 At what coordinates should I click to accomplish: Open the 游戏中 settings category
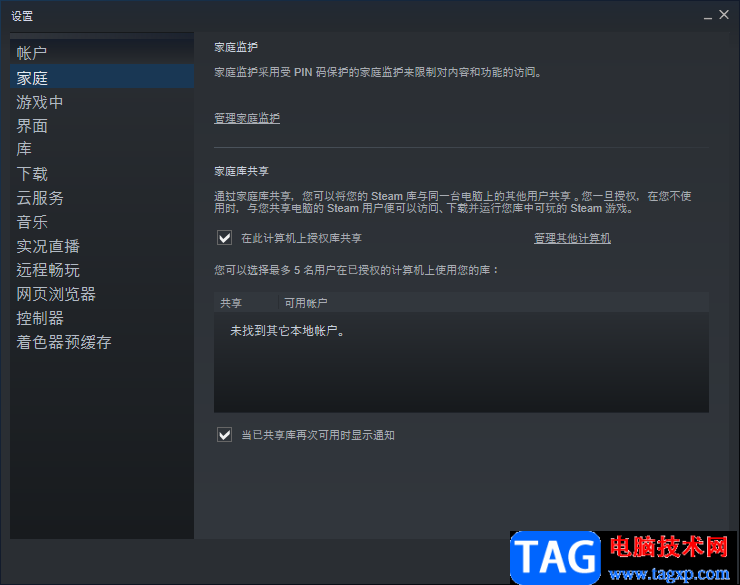pyautogui.click(x=101, y=101)
